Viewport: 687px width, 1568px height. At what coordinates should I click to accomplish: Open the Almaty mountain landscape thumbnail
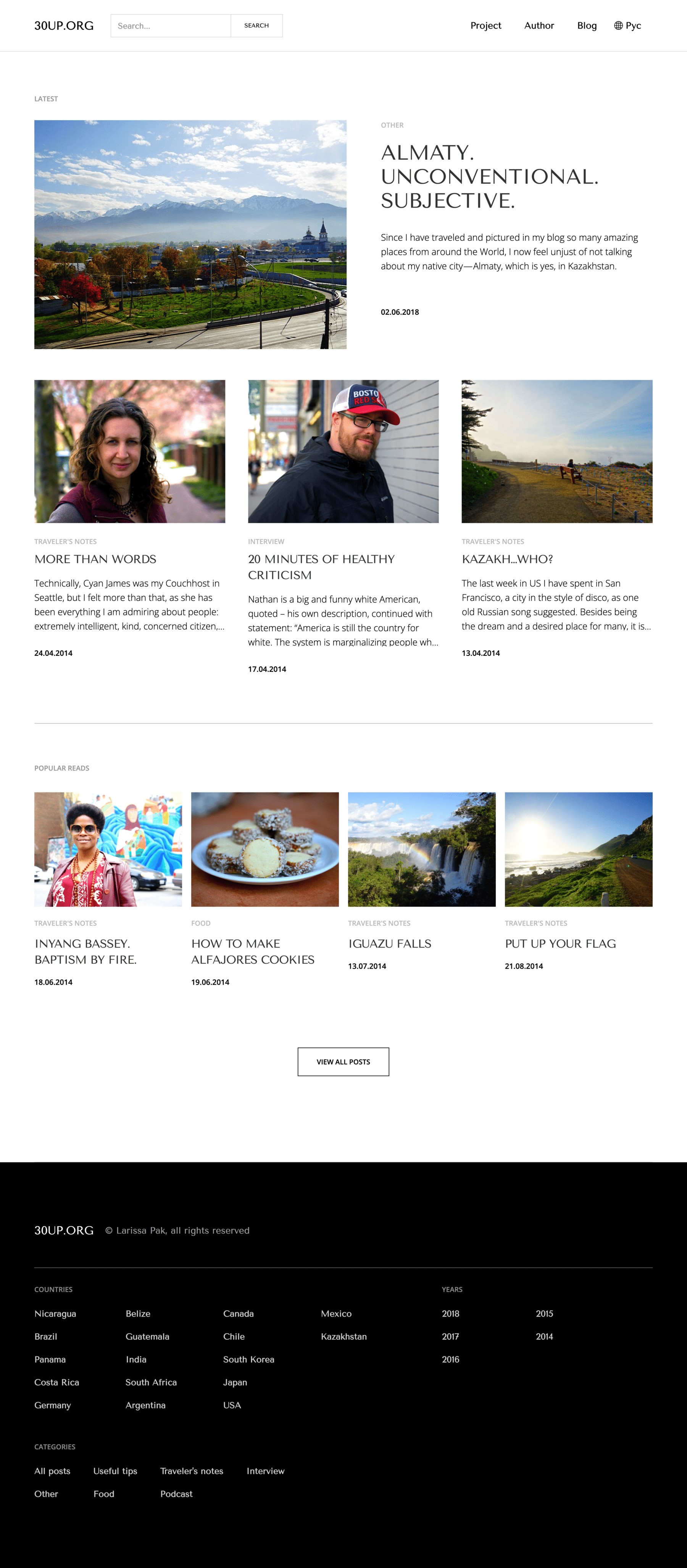point(190,234)
